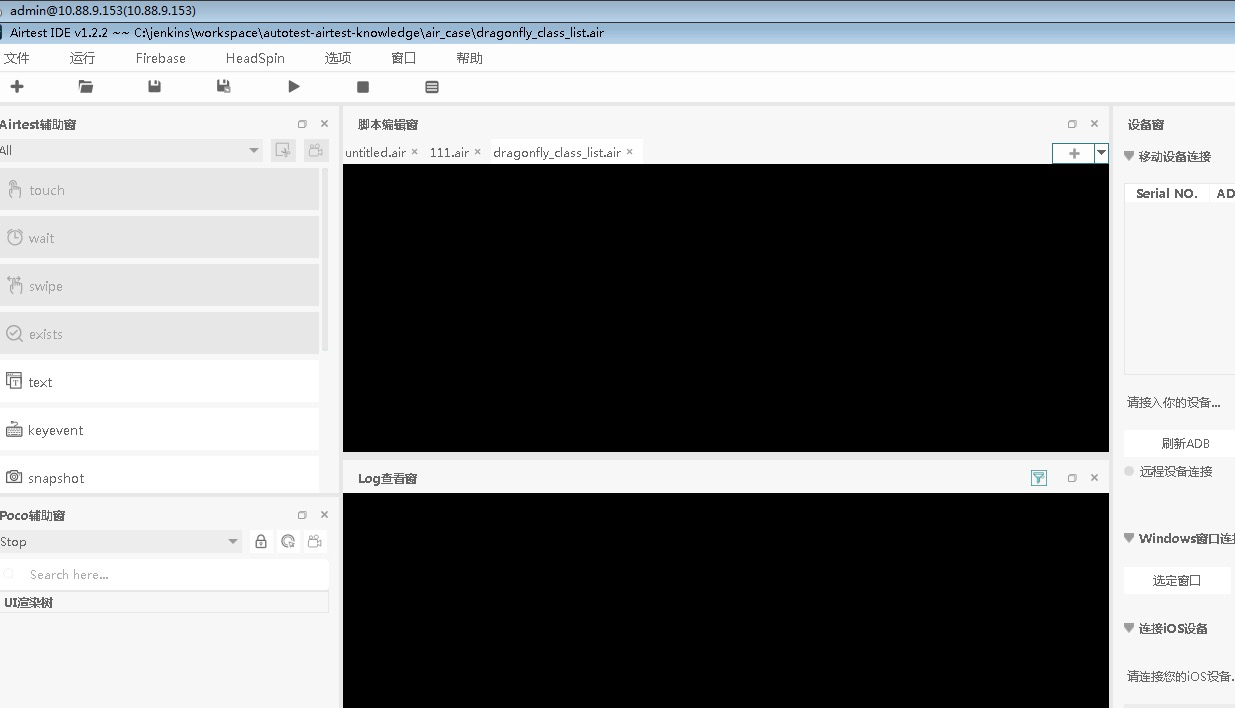Screen dimensions: 1235x708
Task: Switch to the dragonfly_class_list.air tab
Action: point(557,152)
